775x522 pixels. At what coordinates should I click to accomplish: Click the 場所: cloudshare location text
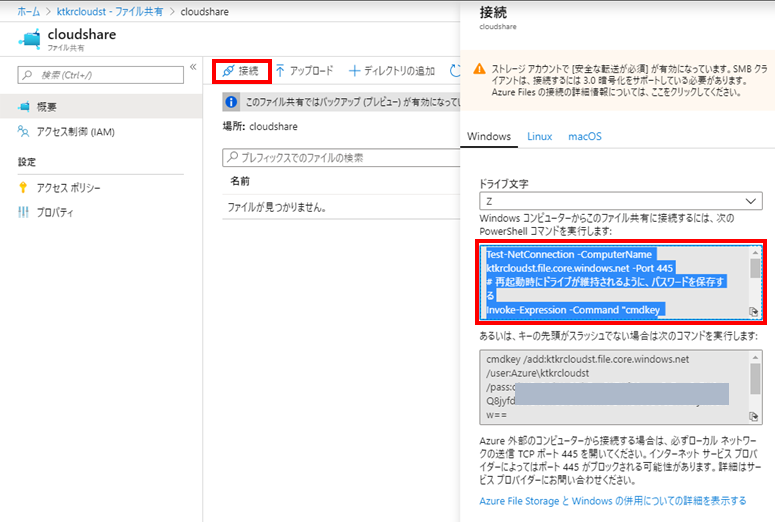pos(260,127)
